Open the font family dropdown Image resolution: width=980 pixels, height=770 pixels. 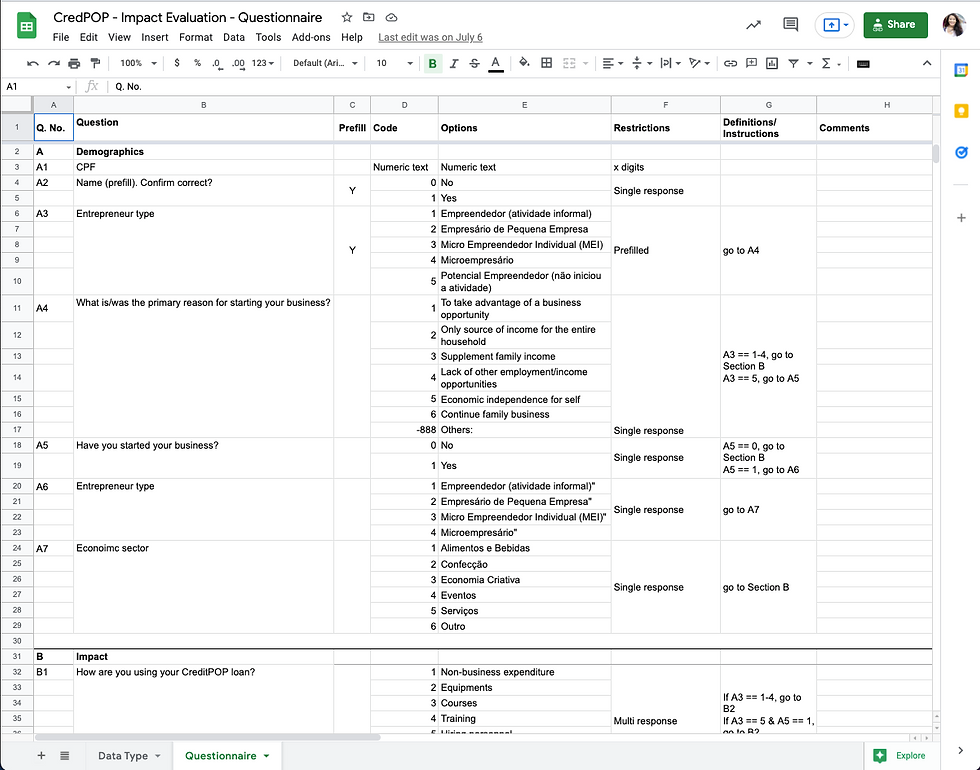(325, 63)
